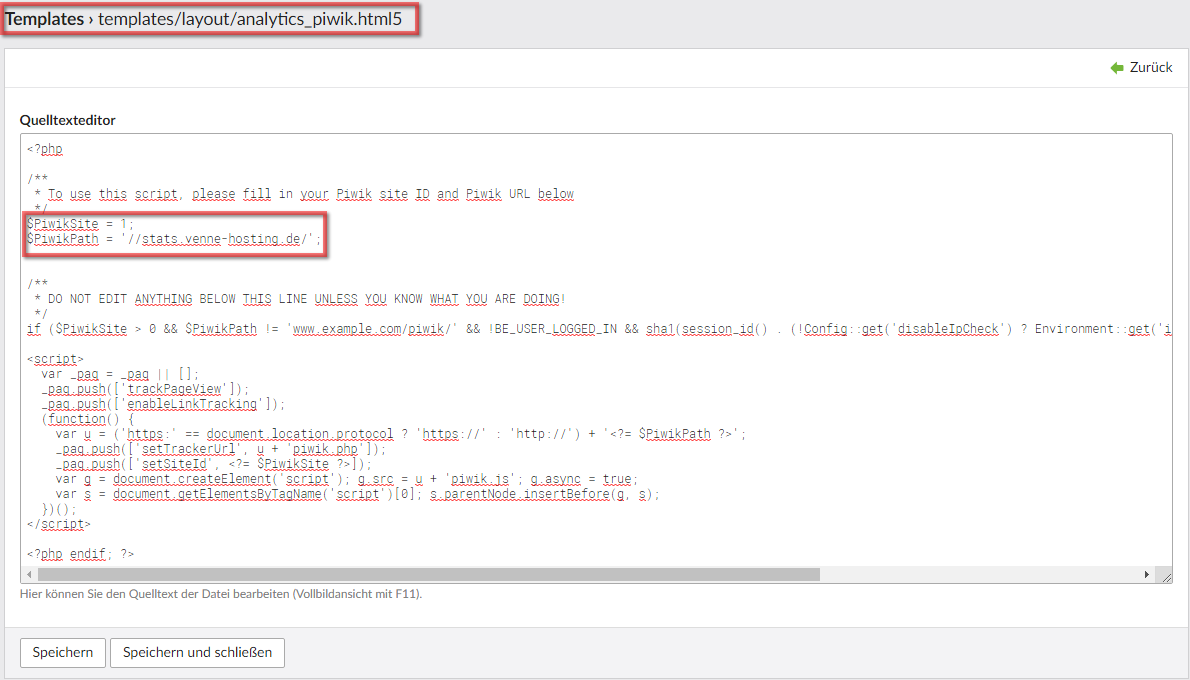Click the horizontal scrollbar thumb of editor

click(429, 575)
